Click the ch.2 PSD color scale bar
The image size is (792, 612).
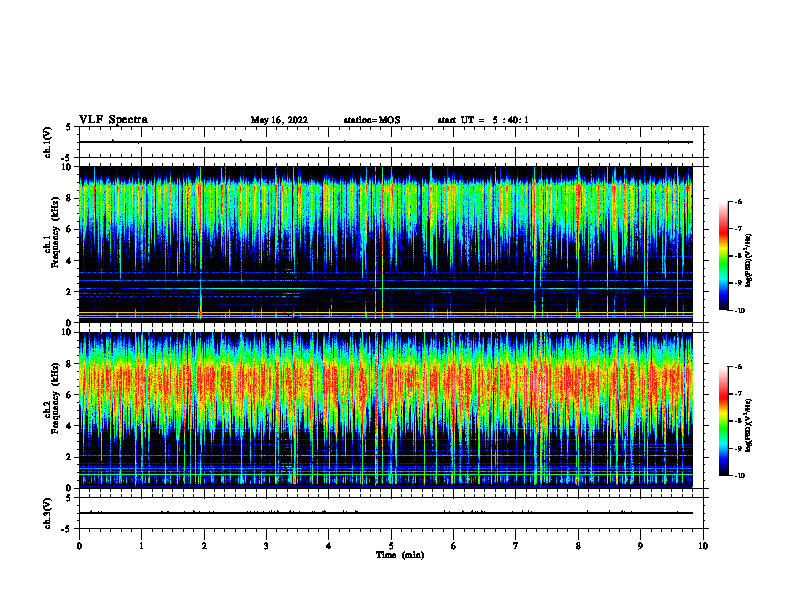[723, 421]
